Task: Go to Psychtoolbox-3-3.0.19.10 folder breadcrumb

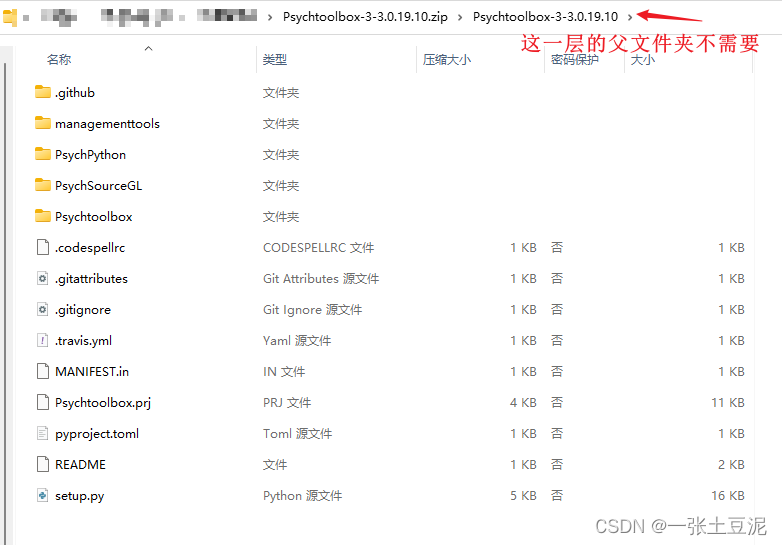Action: [x=545, y=17]
